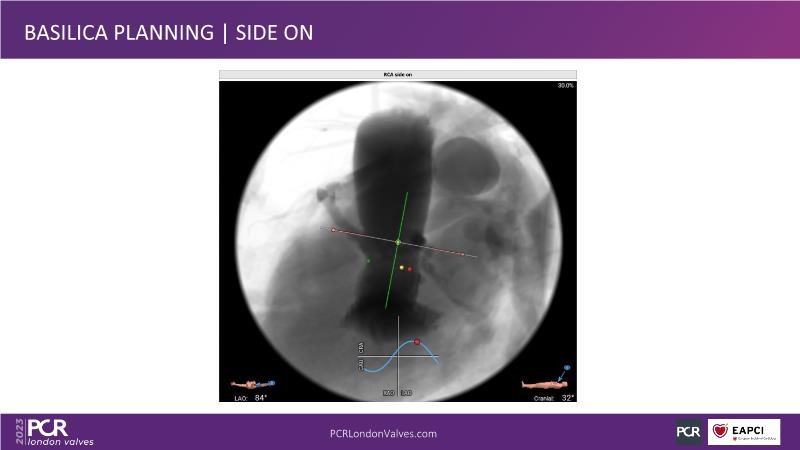Click the 'RCA side on' title bar

pos(398,75)
